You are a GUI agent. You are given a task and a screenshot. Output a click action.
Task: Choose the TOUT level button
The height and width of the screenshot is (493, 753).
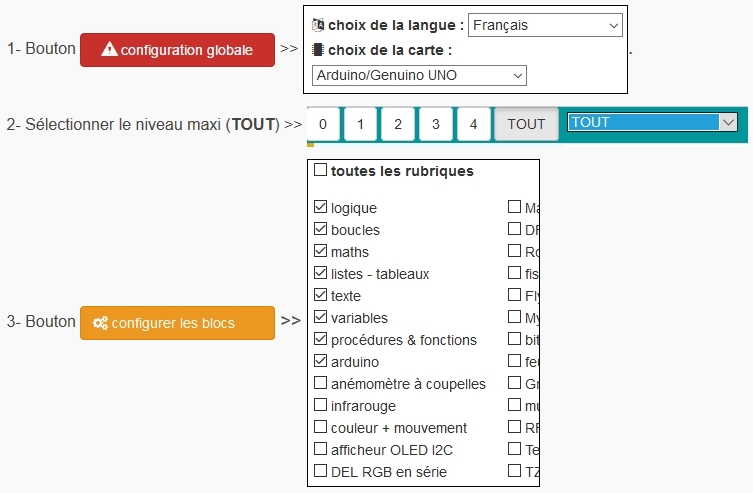526,124
